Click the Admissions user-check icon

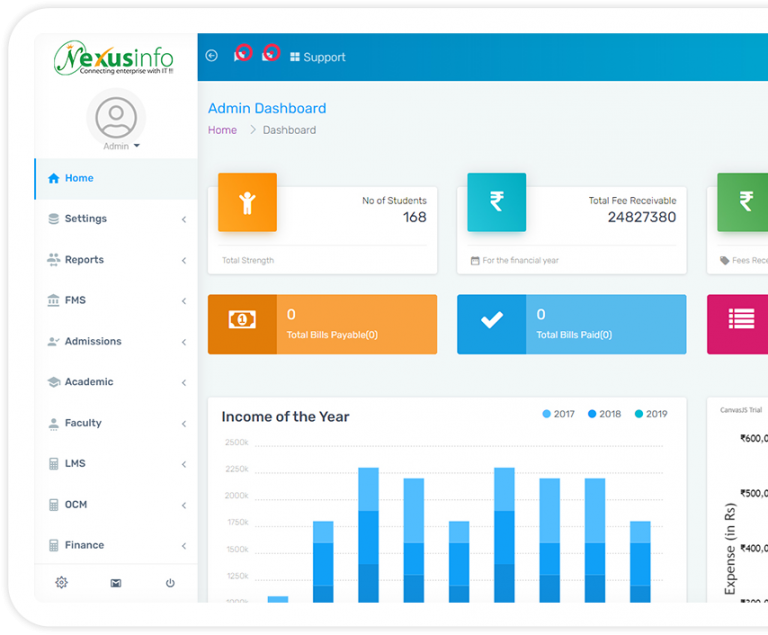[x=53, y=342]
